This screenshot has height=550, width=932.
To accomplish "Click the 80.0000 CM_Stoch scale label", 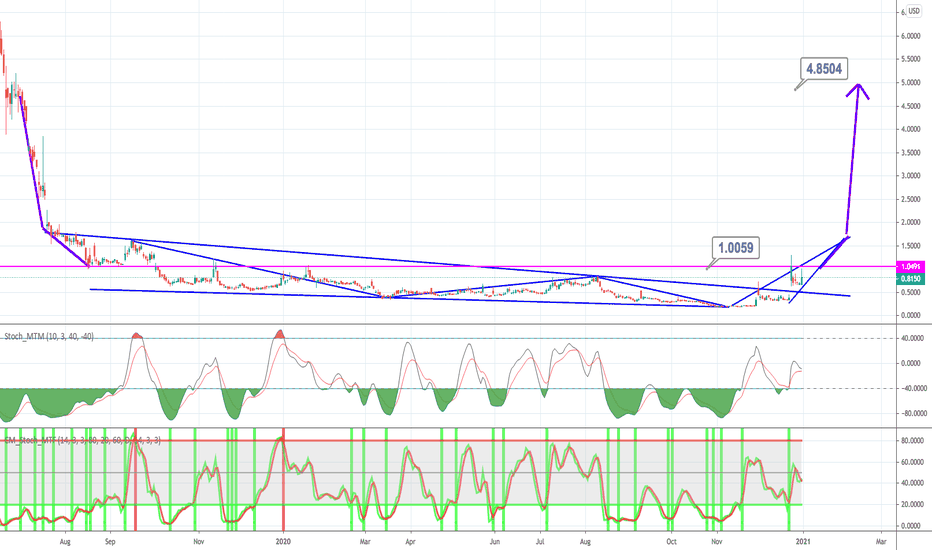I will (912, 441).
